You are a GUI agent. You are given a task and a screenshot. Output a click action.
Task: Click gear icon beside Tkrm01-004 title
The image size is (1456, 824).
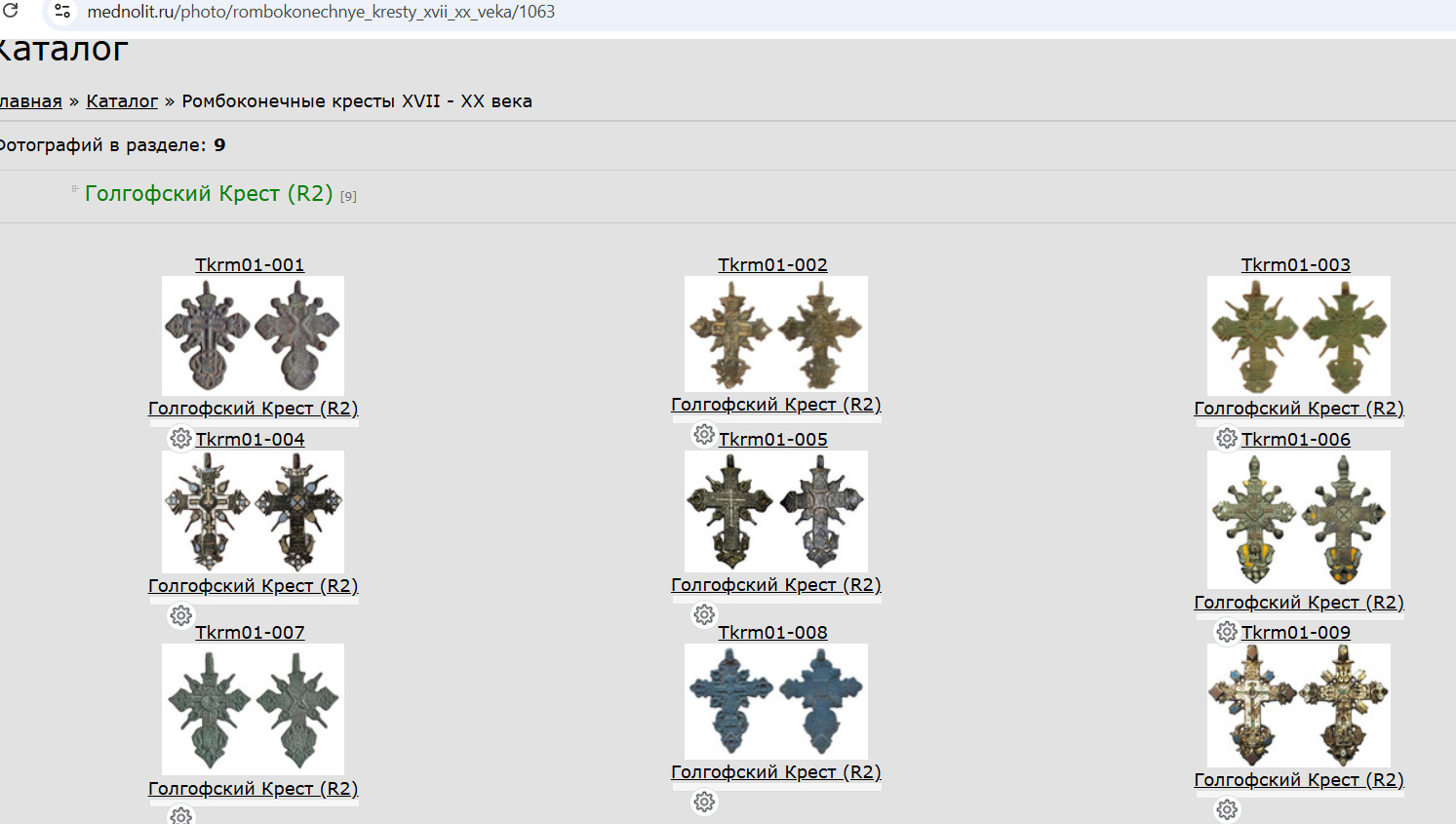(x=180, y=439)
